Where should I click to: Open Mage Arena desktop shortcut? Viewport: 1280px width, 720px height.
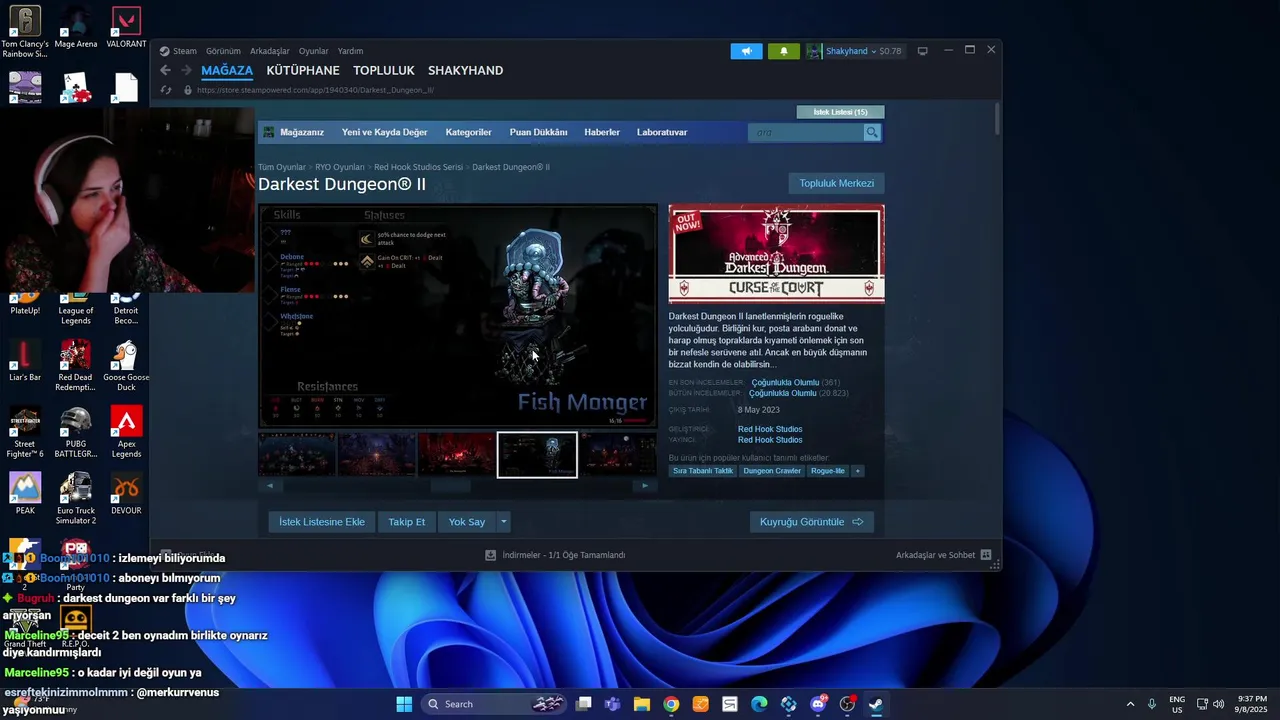(76, 27)
